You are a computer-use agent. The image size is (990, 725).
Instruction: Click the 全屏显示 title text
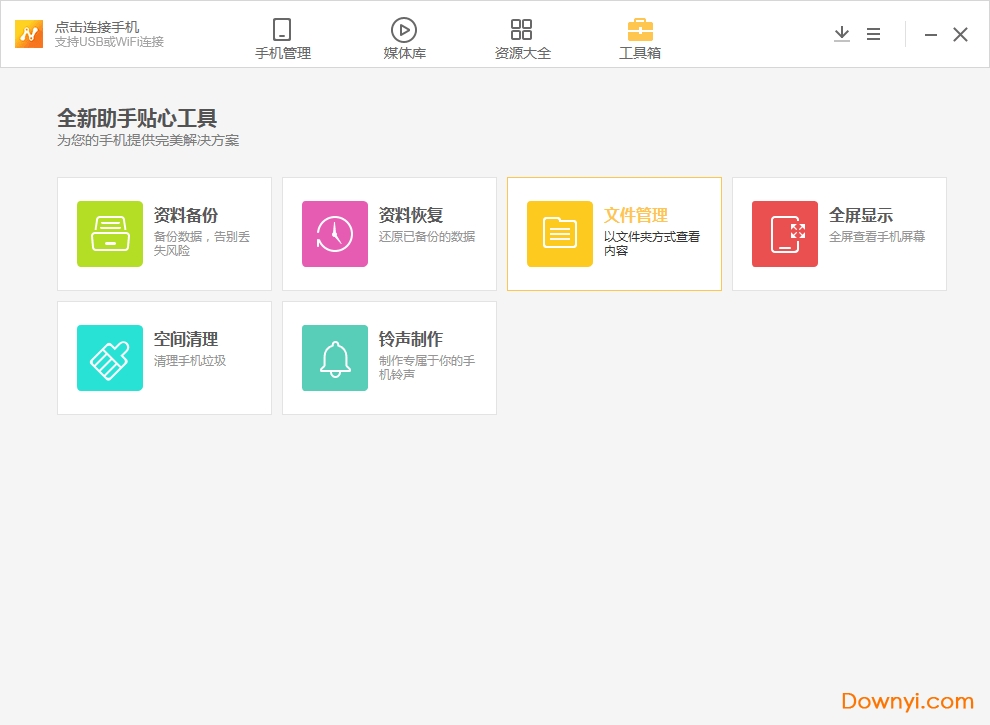861,215
